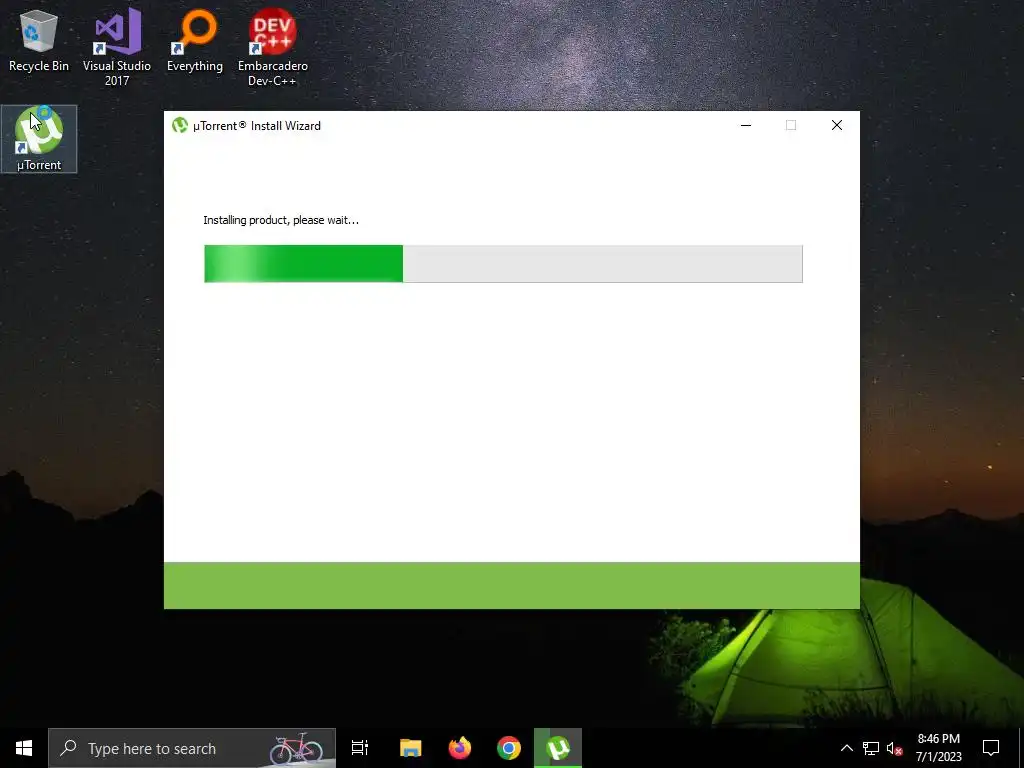Open the muted volume tray icon

pyautogui.click(x=895, y=748)
